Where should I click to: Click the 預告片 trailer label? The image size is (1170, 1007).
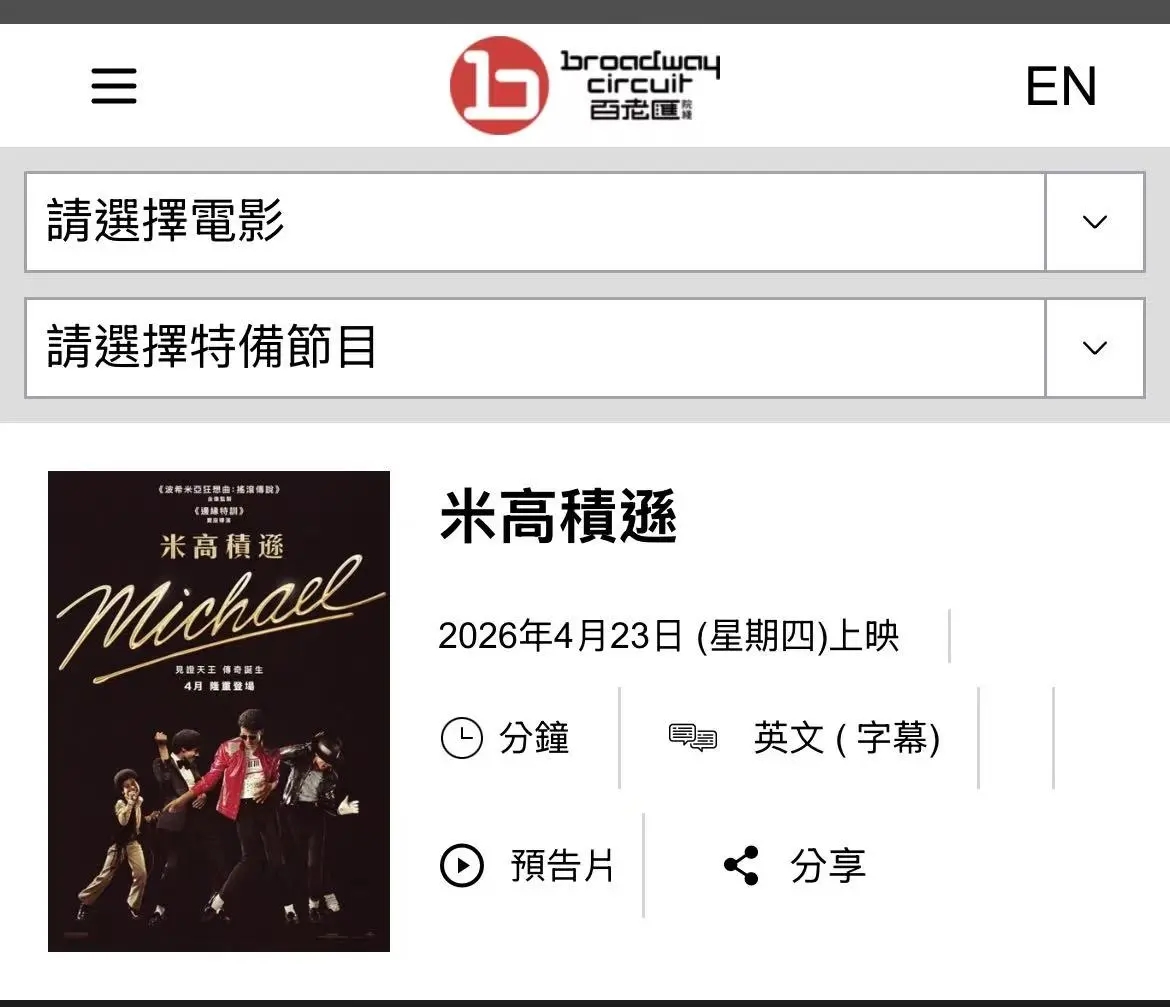click(562, 865)
